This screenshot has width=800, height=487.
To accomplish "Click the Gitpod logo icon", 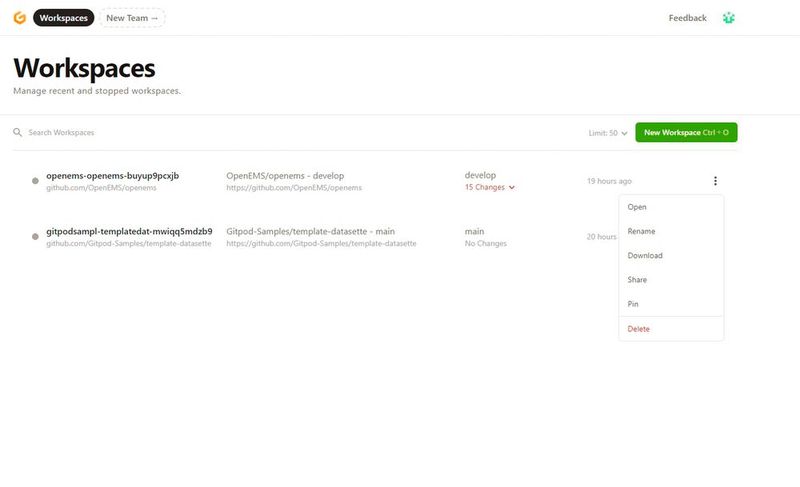I will coord(19,18).
